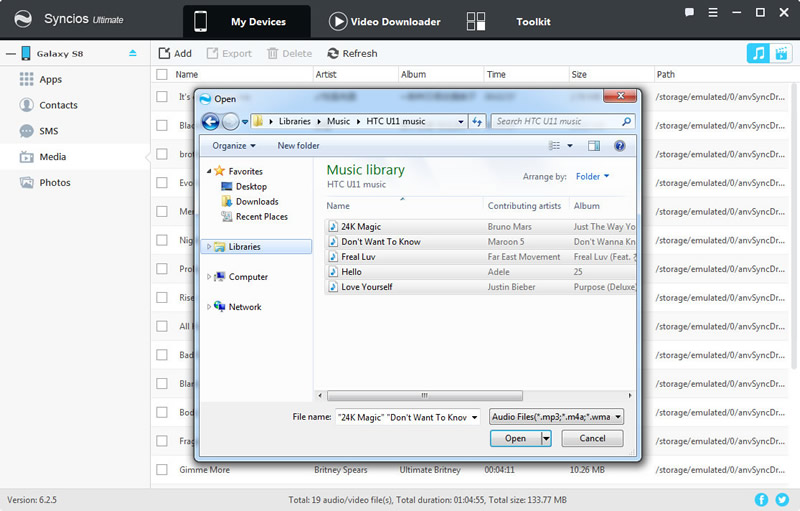Eject the Galaxy S8 device

point(133,53)
